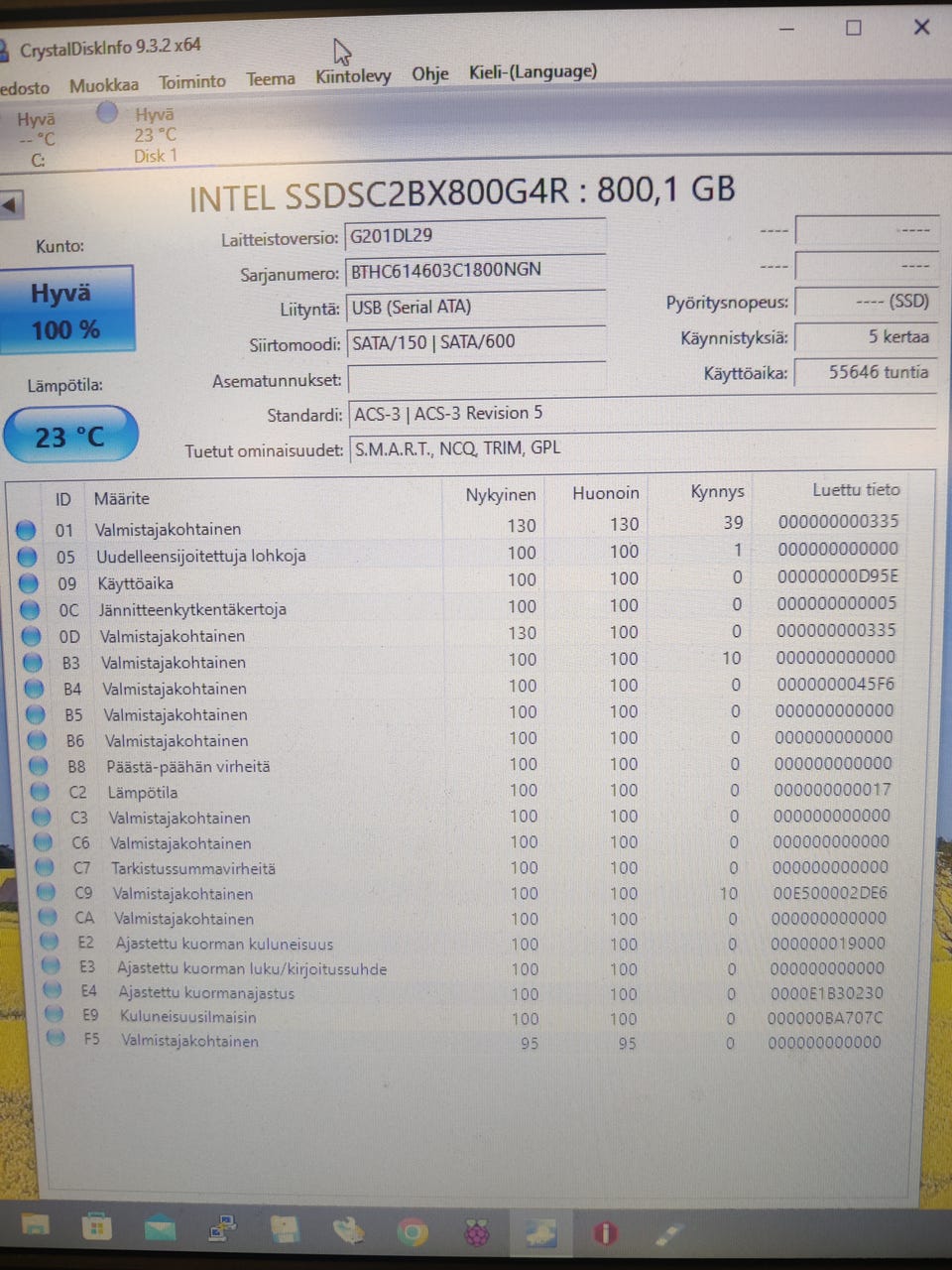
Task: Click the status circle for attribute 0D
Action: pos(32,636)
